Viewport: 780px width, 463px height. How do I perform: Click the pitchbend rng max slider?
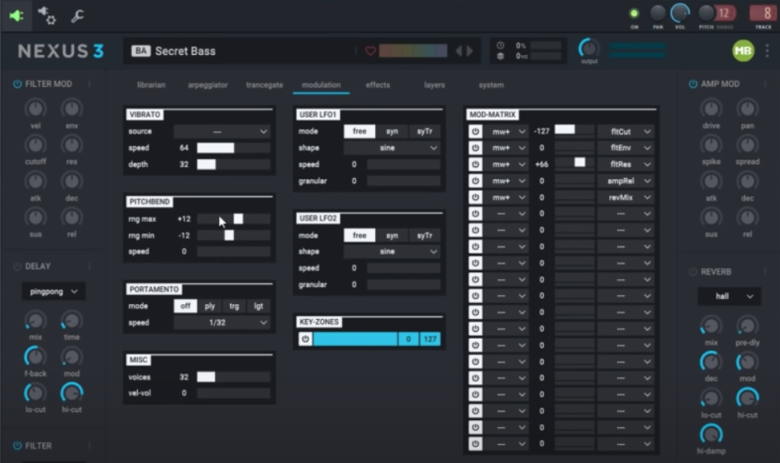pyautogui.click(x=233, y=219)
